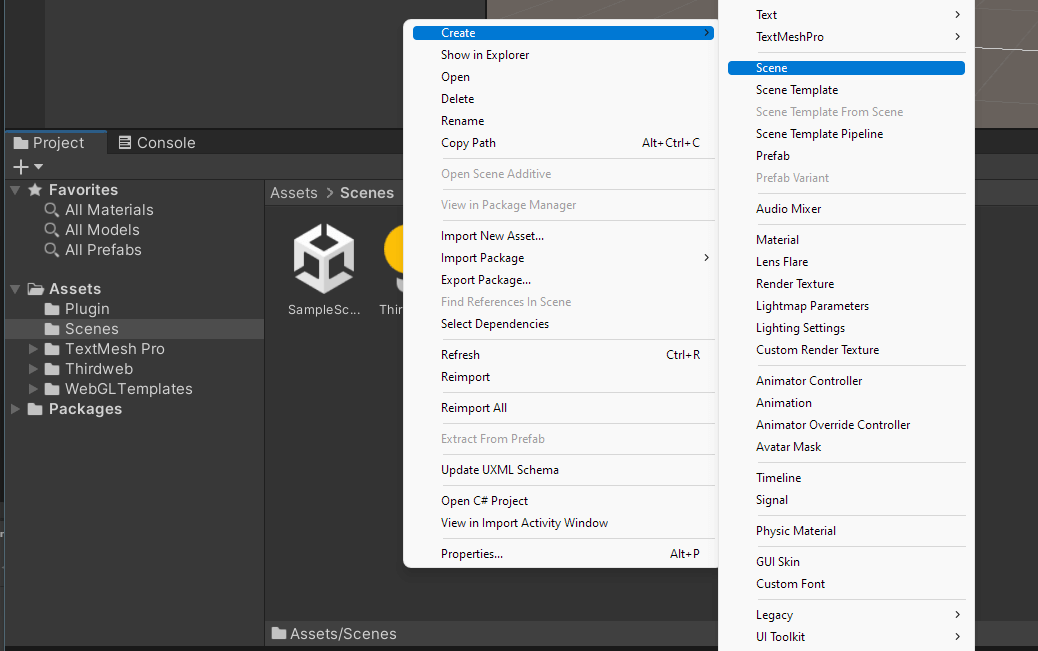1038x651 pixels.
Task: Select the Favorites star icon
Action: [x=35, y=190]
